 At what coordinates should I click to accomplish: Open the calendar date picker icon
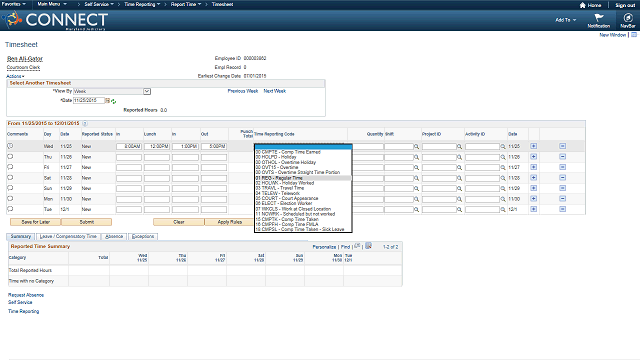pyautogui.click(x=108, y=100)
